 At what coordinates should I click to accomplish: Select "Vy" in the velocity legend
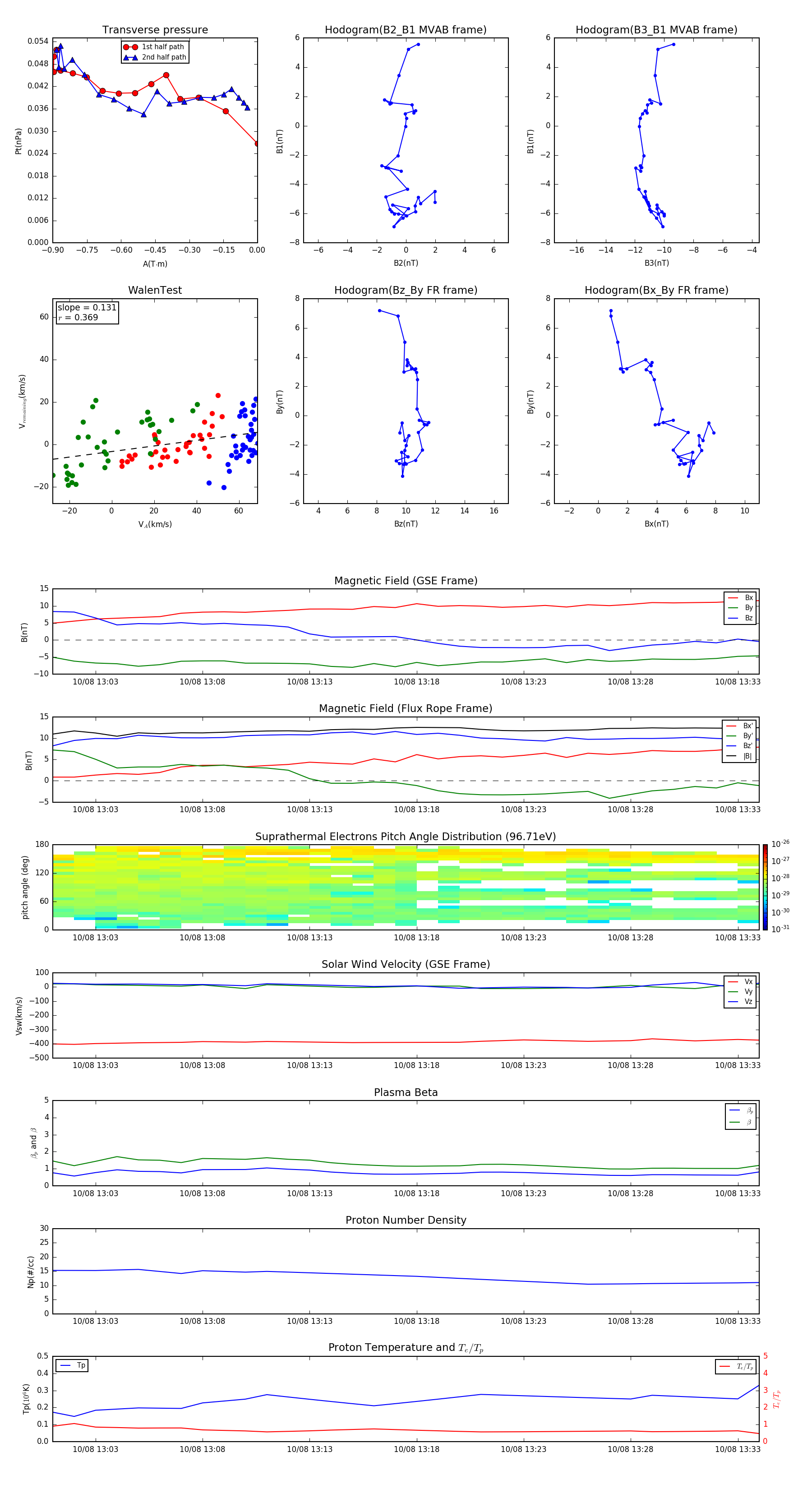click(740, 991)
